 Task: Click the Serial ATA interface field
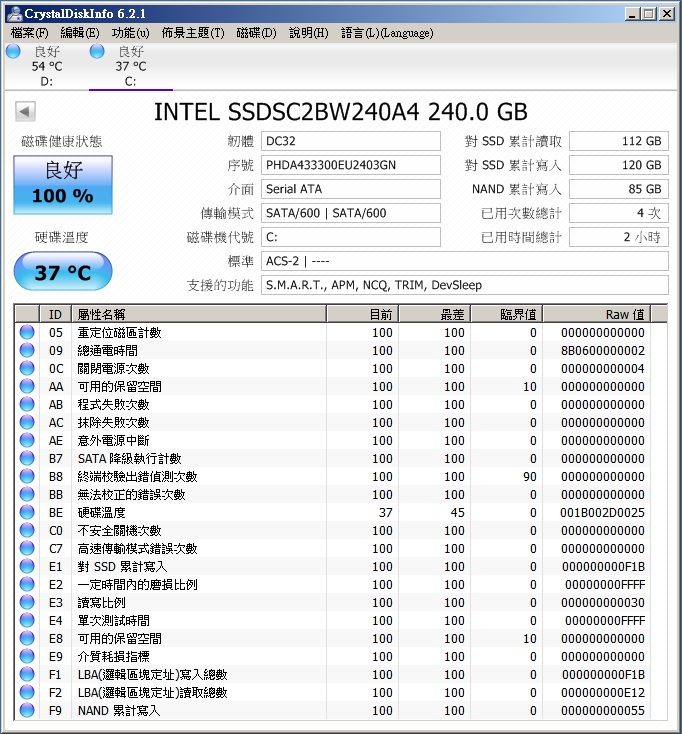(x=351, y=189)
